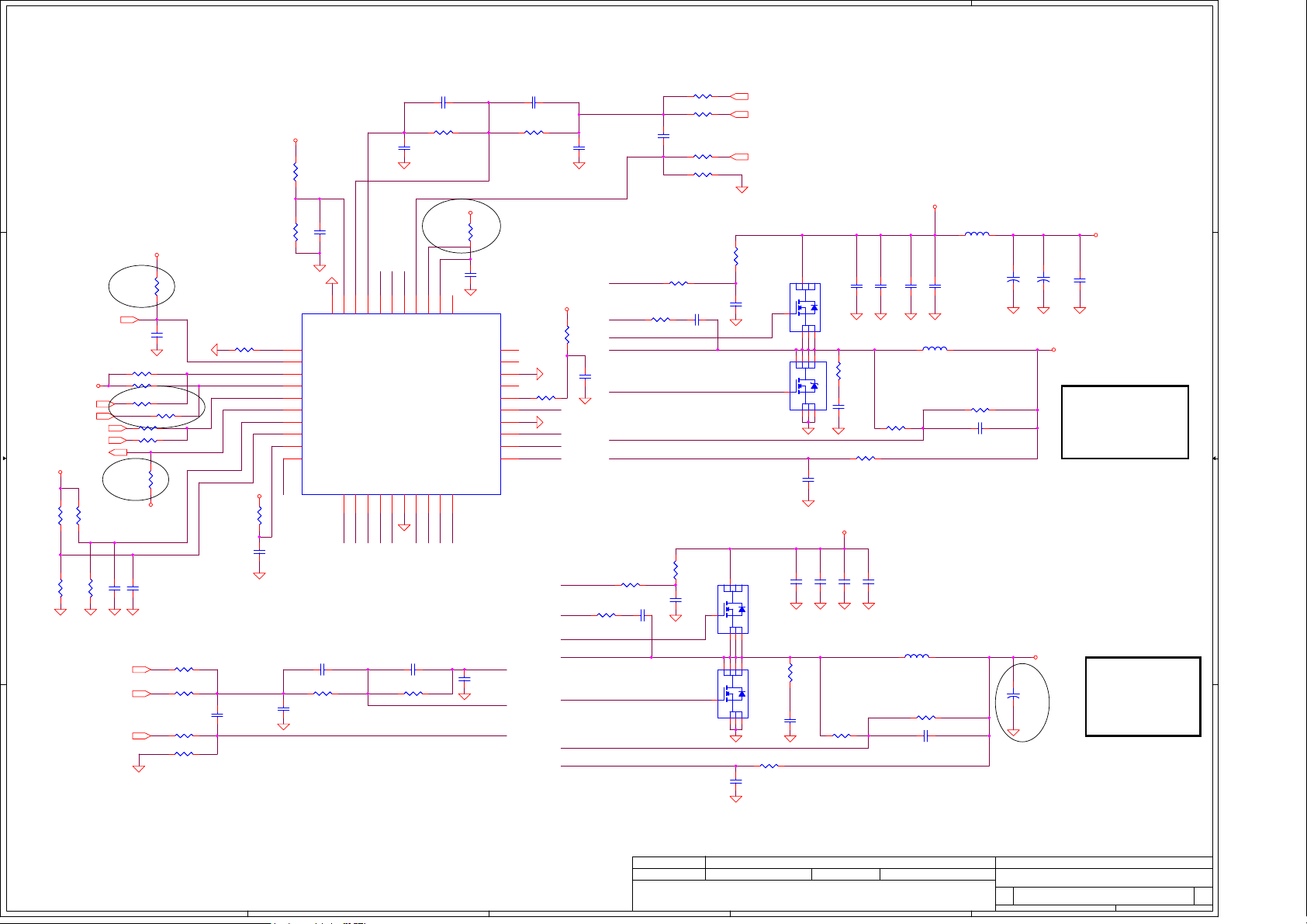Viewport: 1307px width, 924px height.
Task: Click the small arrow marker on the left border
Action: coord(5,459)
